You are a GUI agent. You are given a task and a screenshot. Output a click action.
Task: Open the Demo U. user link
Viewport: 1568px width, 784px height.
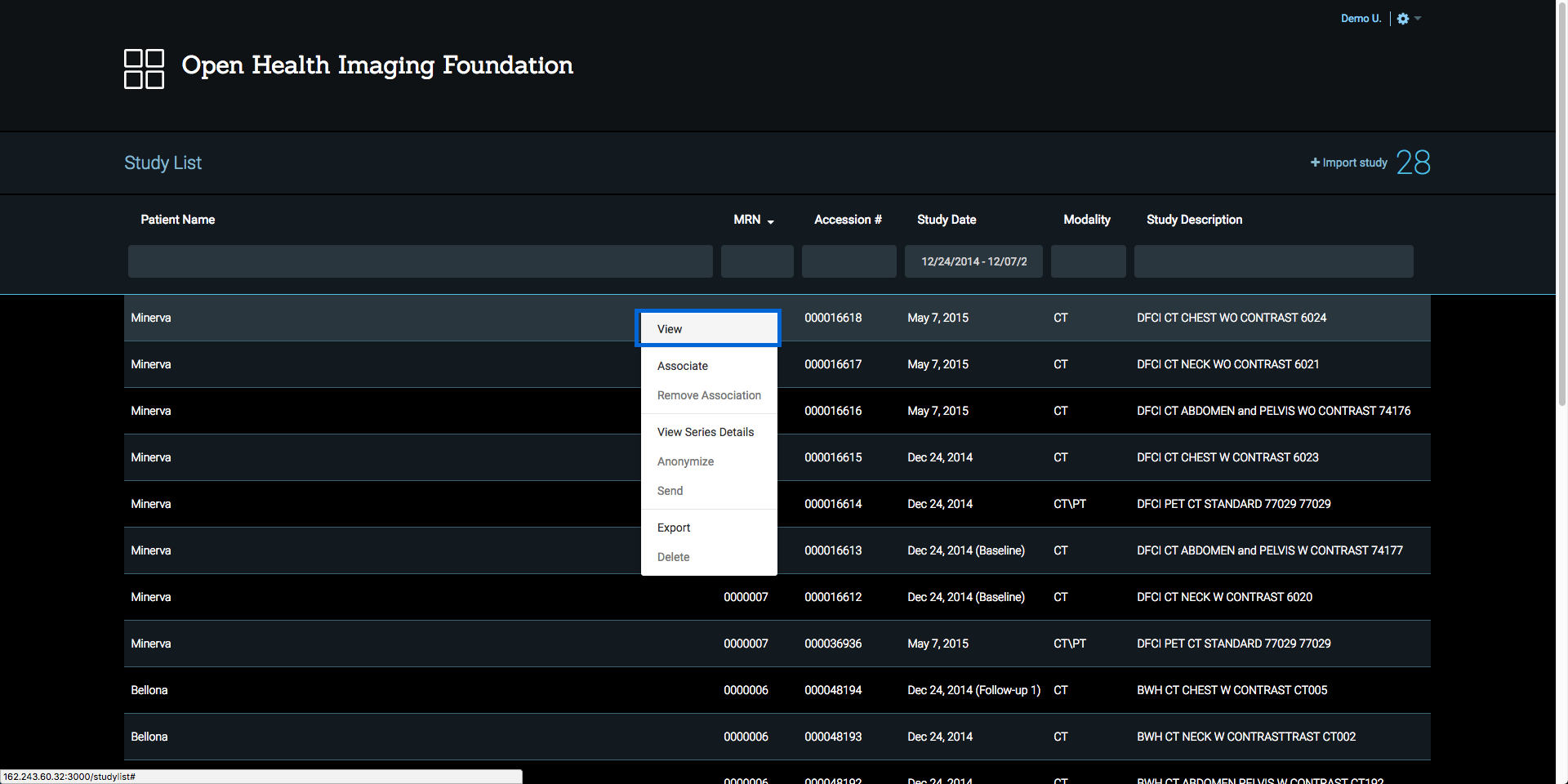[1361, 19]
